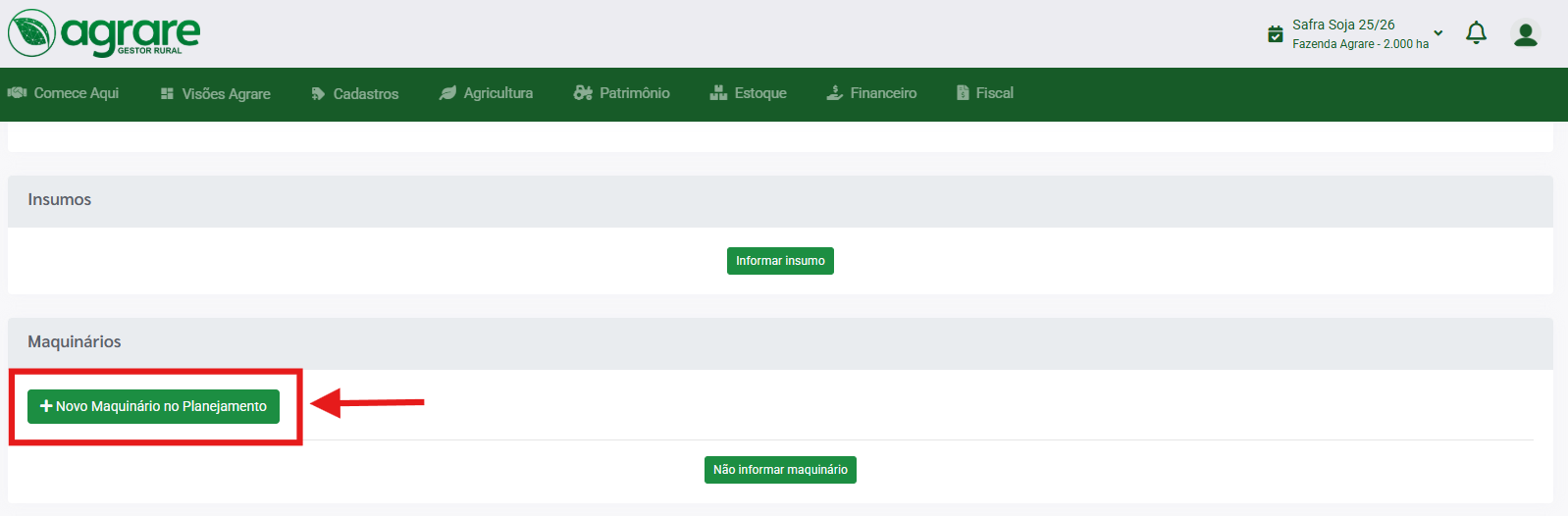Click the document icon beside Fiscal
The image size is (1568, 516).
tap(963, 93)
